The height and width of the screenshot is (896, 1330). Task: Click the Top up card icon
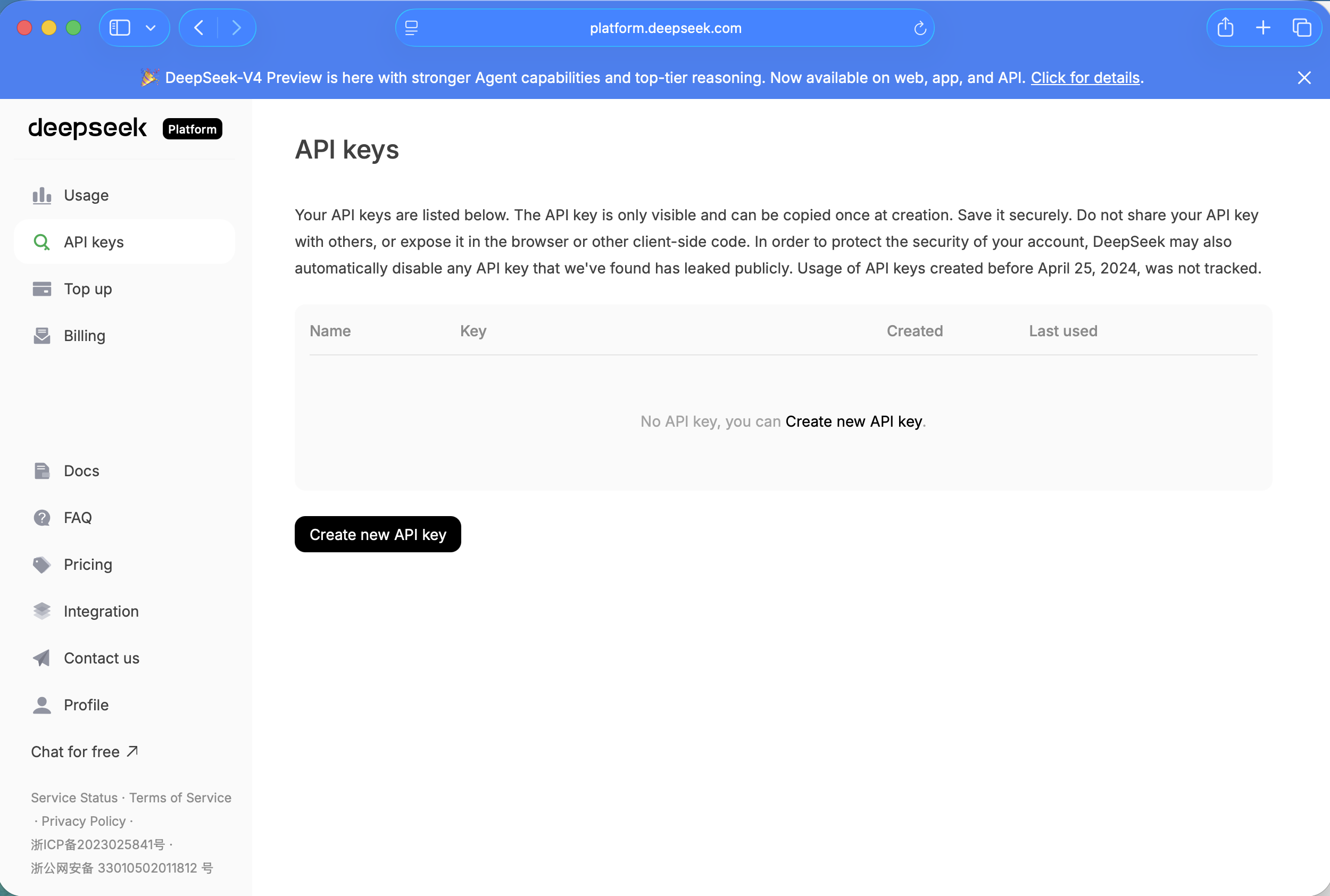click(x=41, y=289)
